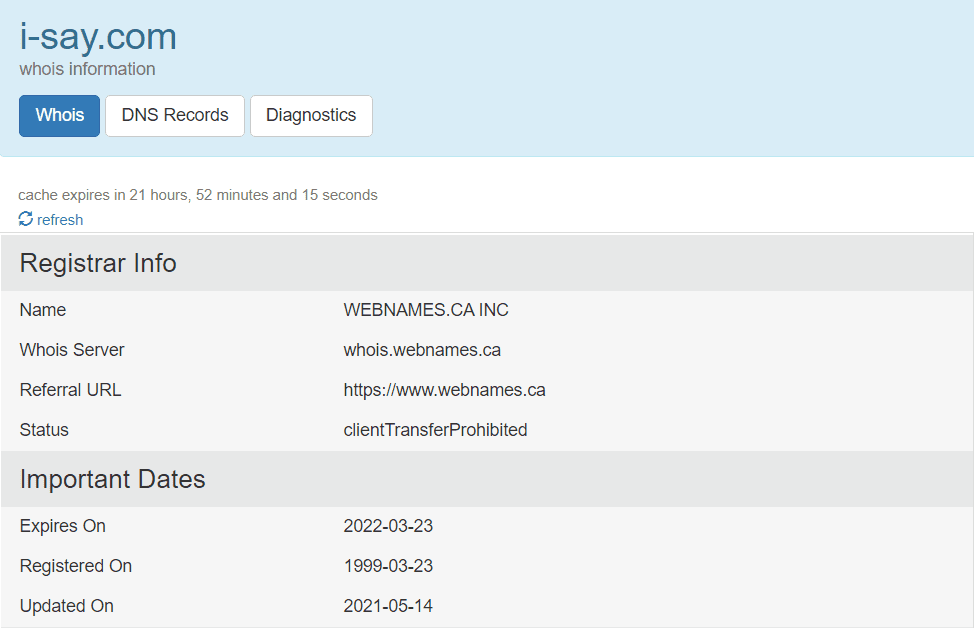The image size is (974, 628).
Task: Click the Status row label
Action: [x=44, y=430]
